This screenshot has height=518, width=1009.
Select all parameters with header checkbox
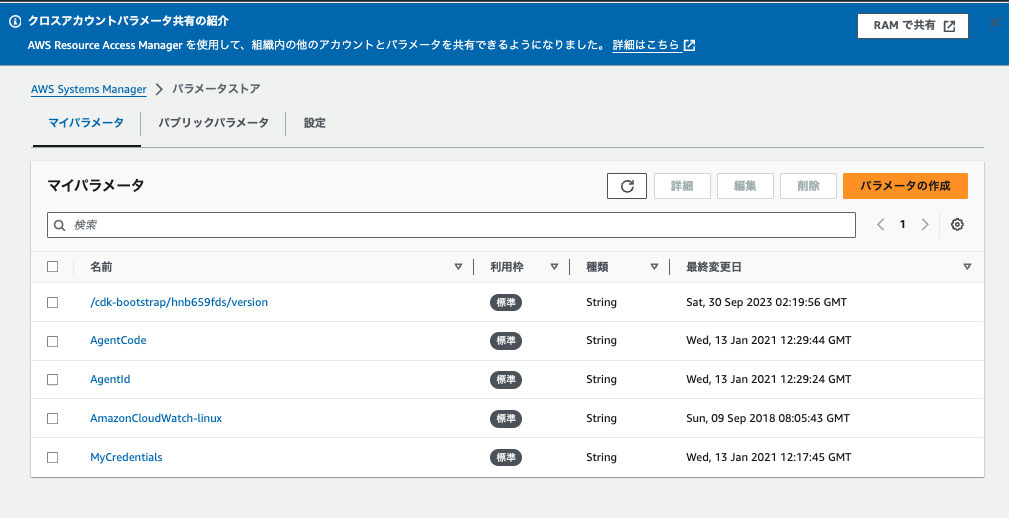pos(53,266)
